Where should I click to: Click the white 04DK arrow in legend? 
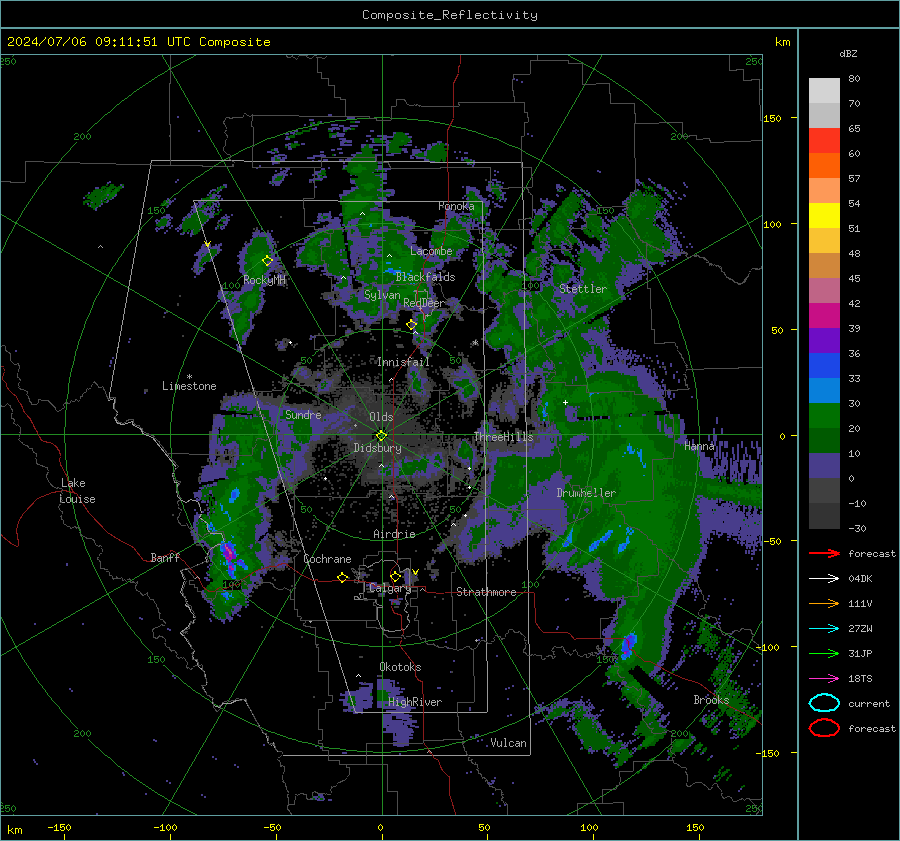point(824,579)
